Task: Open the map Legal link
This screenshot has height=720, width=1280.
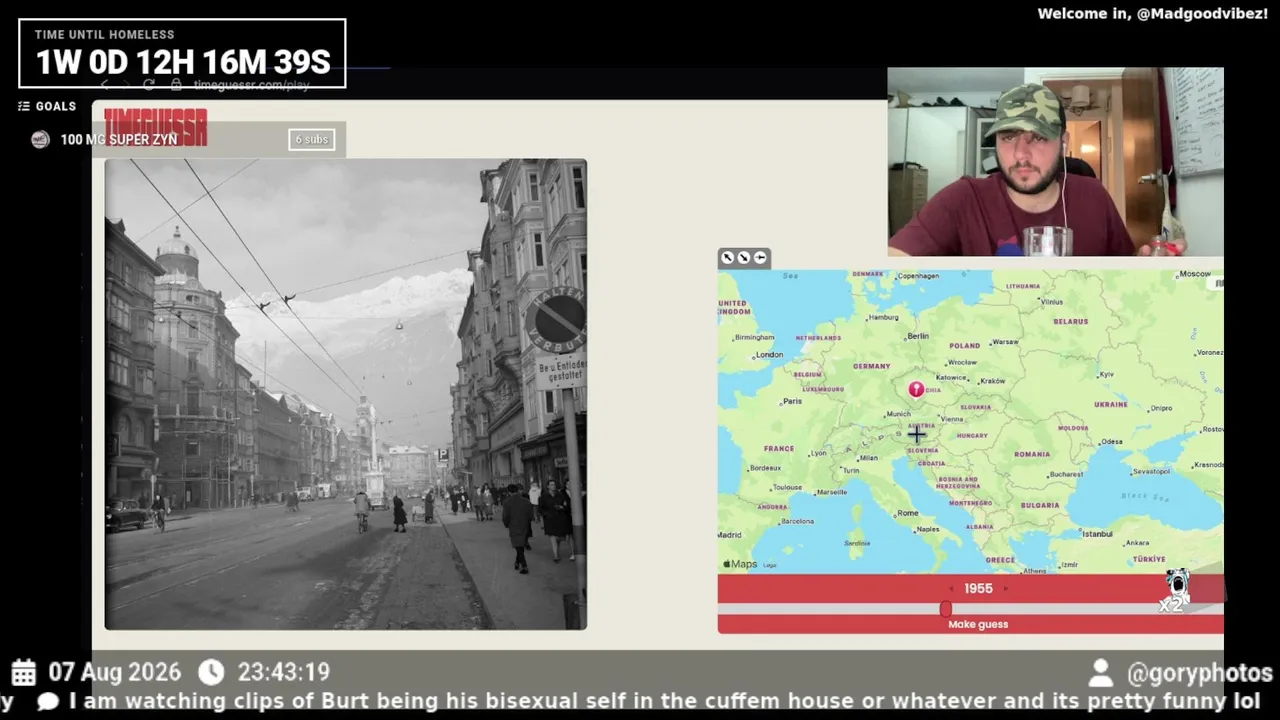Action: point(770,565)
